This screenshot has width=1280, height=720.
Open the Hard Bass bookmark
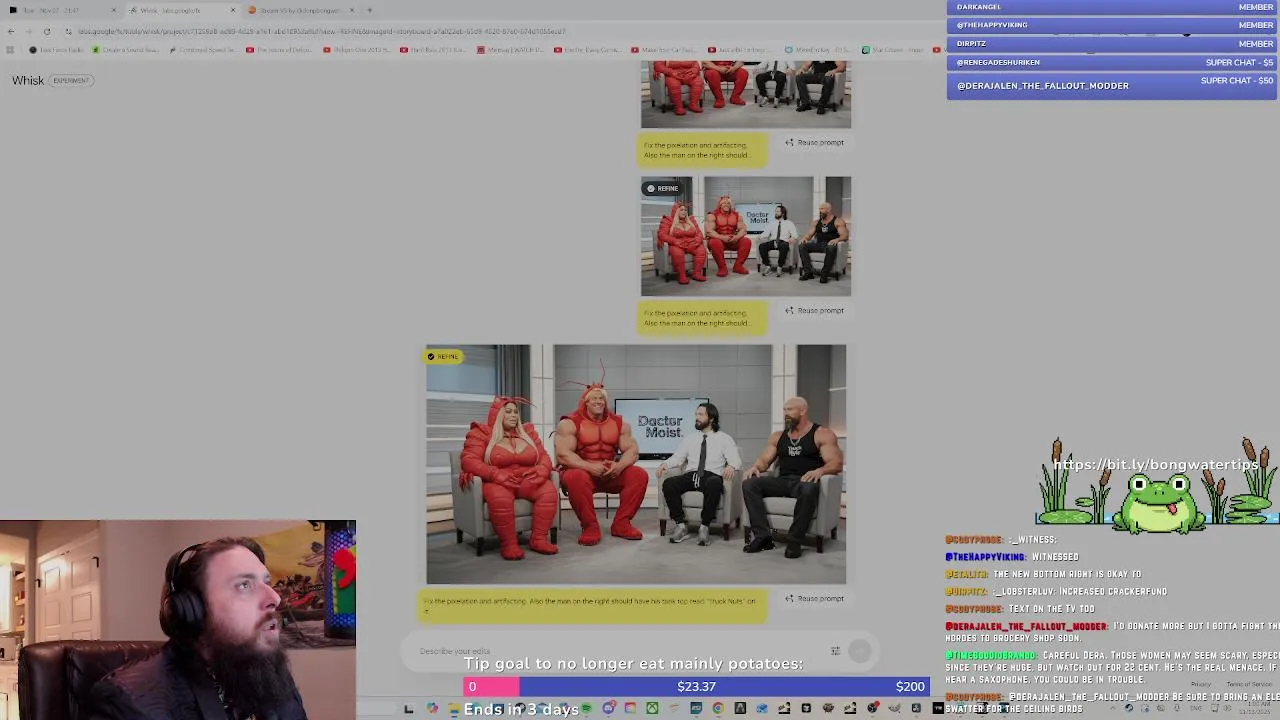tap(435, 49)
